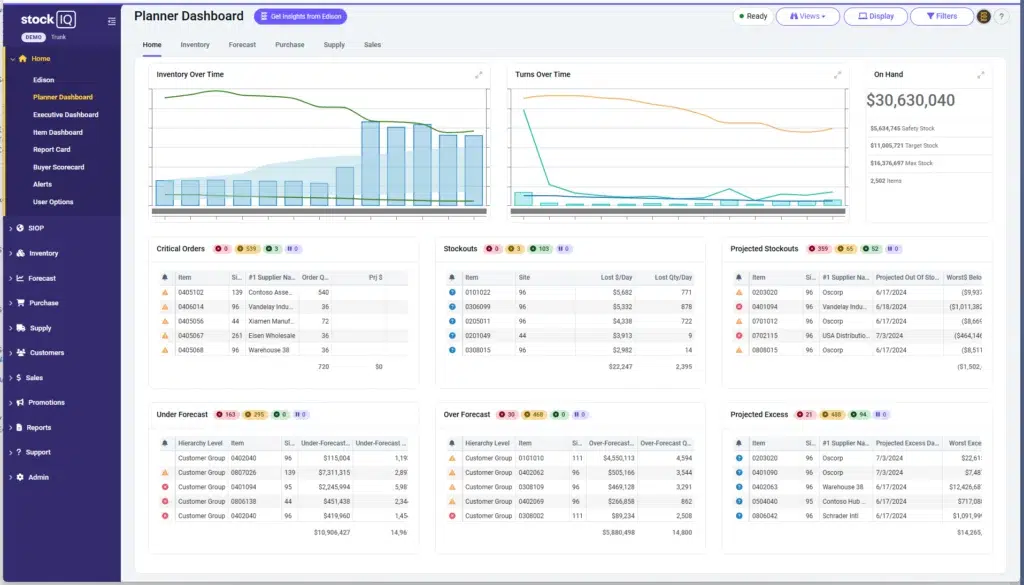Click the Customers people icon in sidebar
1024x585 pixels.
[x=21, y=353]
